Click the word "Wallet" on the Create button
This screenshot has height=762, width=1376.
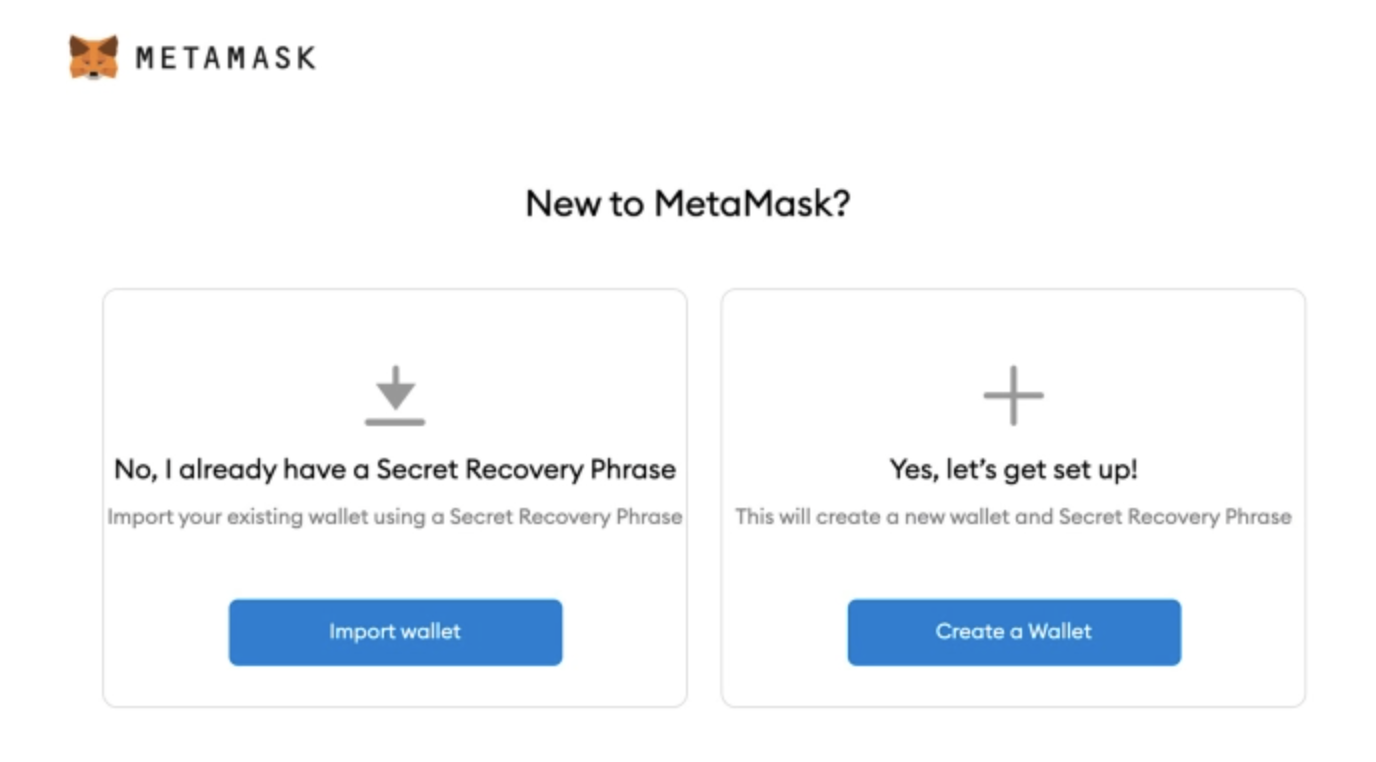coord(1060,632)
